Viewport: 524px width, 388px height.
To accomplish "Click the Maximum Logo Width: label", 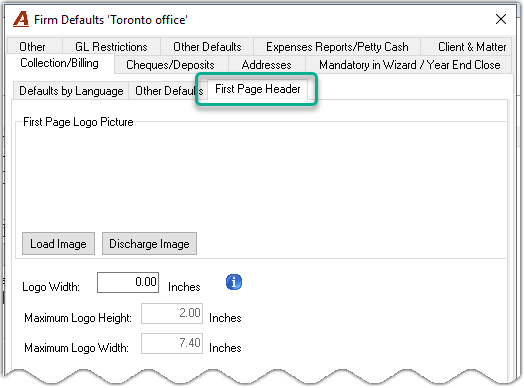I will tap(76, 348).
